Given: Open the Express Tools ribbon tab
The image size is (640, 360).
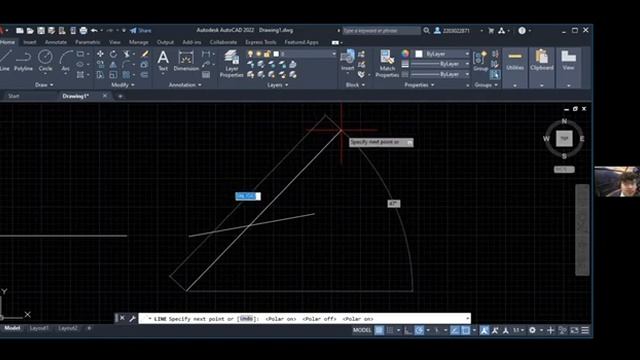Looking at the screenshot, I should coord(260,42).
